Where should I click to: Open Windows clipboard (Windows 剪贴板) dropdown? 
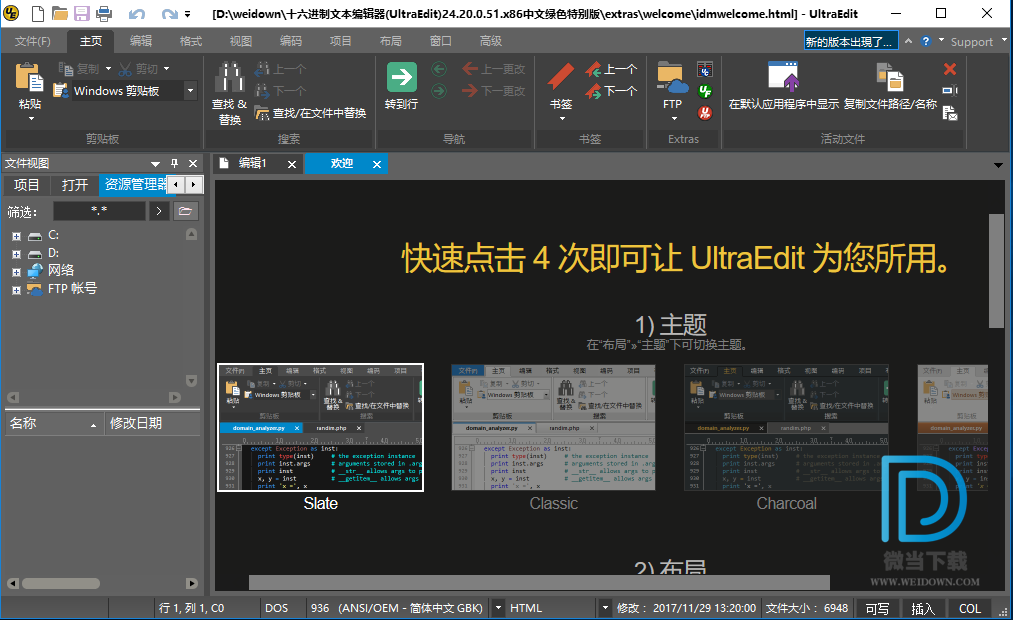pos(191,90)
